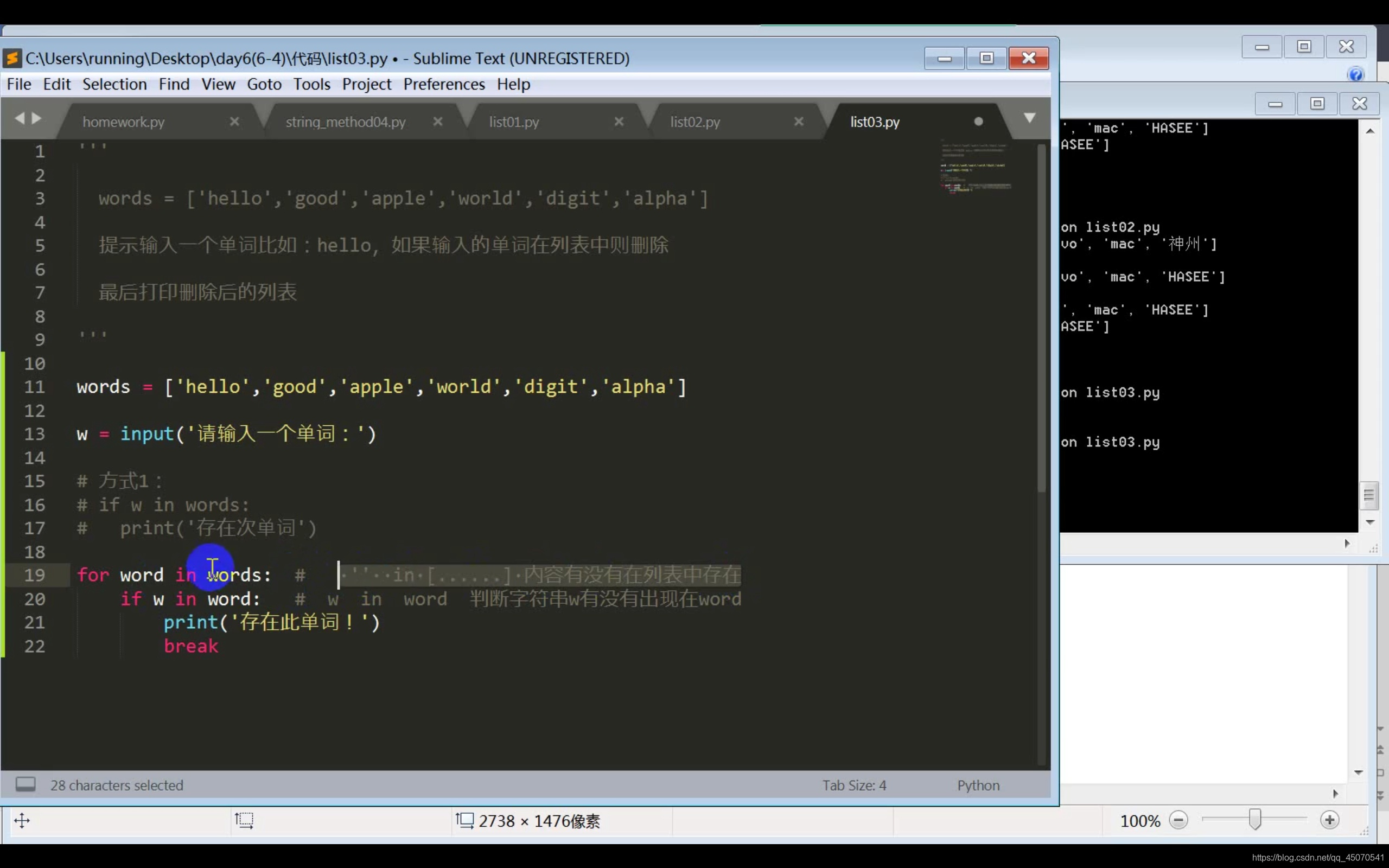
Task: Go to previous tab arrow
Action: (x=20, y=118)
